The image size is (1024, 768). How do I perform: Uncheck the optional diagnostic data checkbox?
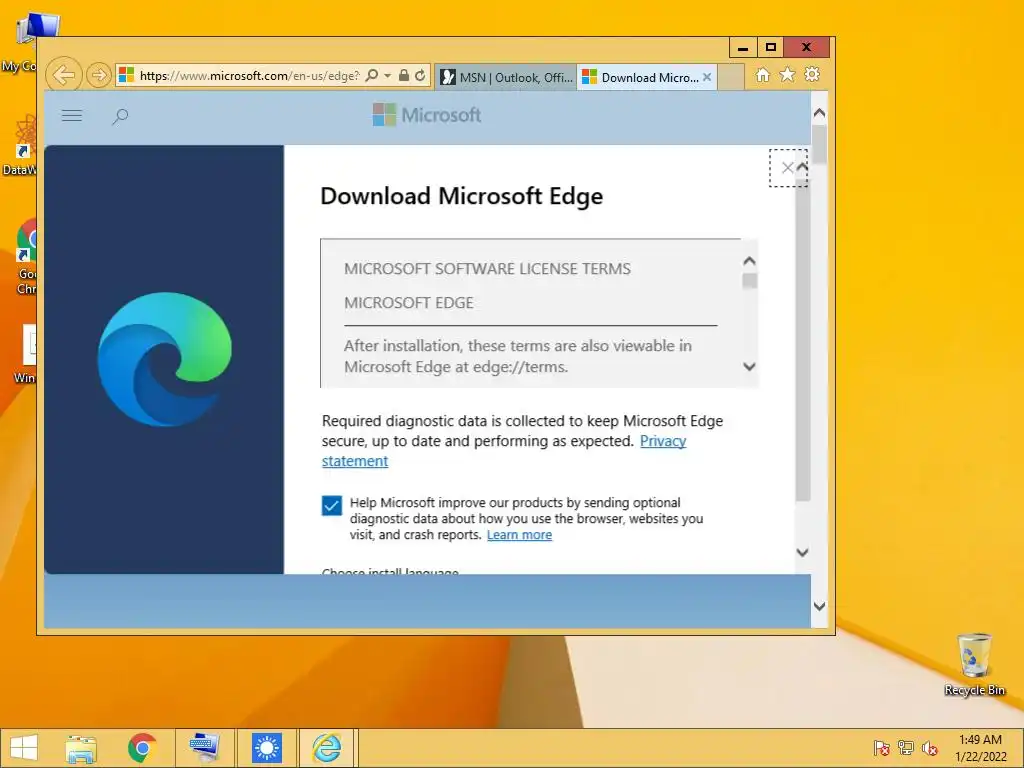point(332,505)
